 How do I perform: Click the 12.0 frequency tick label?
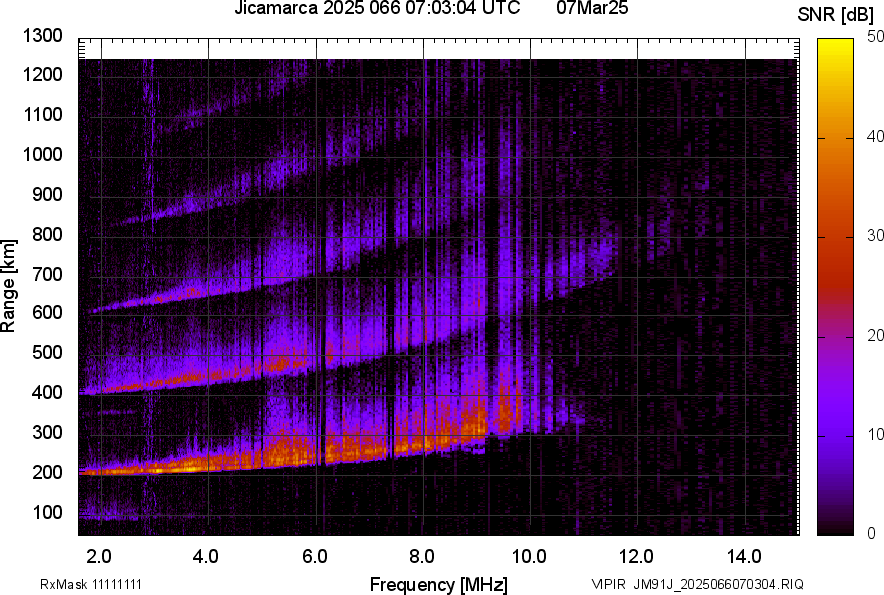point(637,557)
